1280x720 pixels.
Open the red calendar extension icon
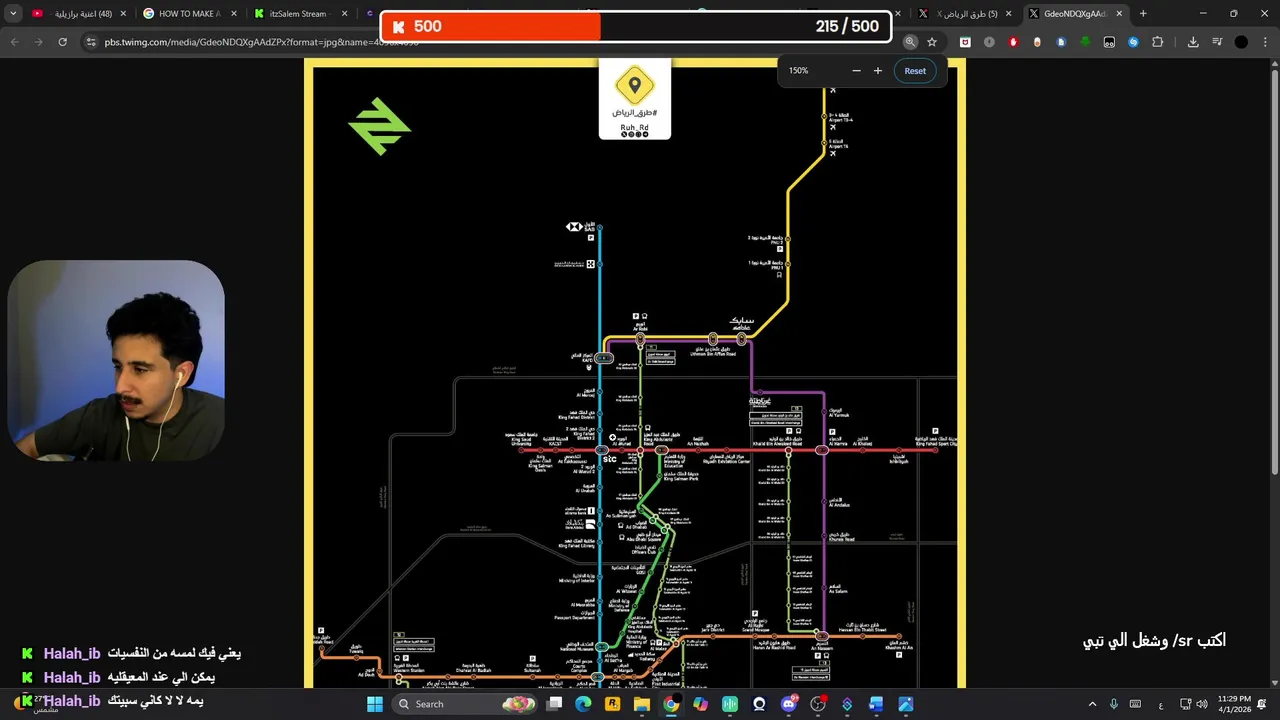click(x=965, y=42)
